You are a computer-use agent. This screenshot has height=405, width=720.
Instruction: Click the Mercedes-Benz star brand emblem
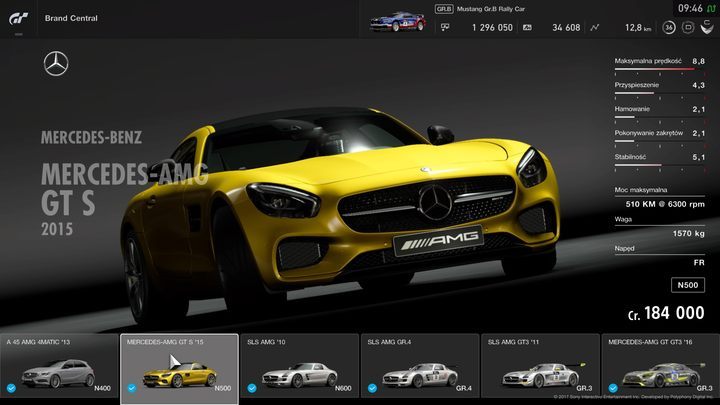pyautogui.click(x=57, y=66)
